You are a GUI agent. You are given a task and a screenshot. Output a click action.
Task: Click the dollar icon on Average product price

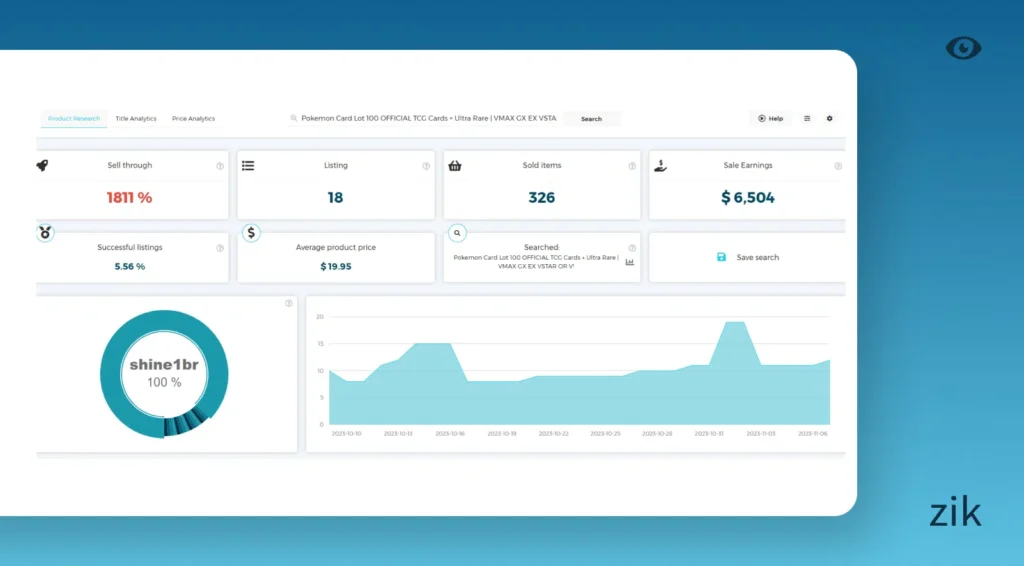(251, 232)
